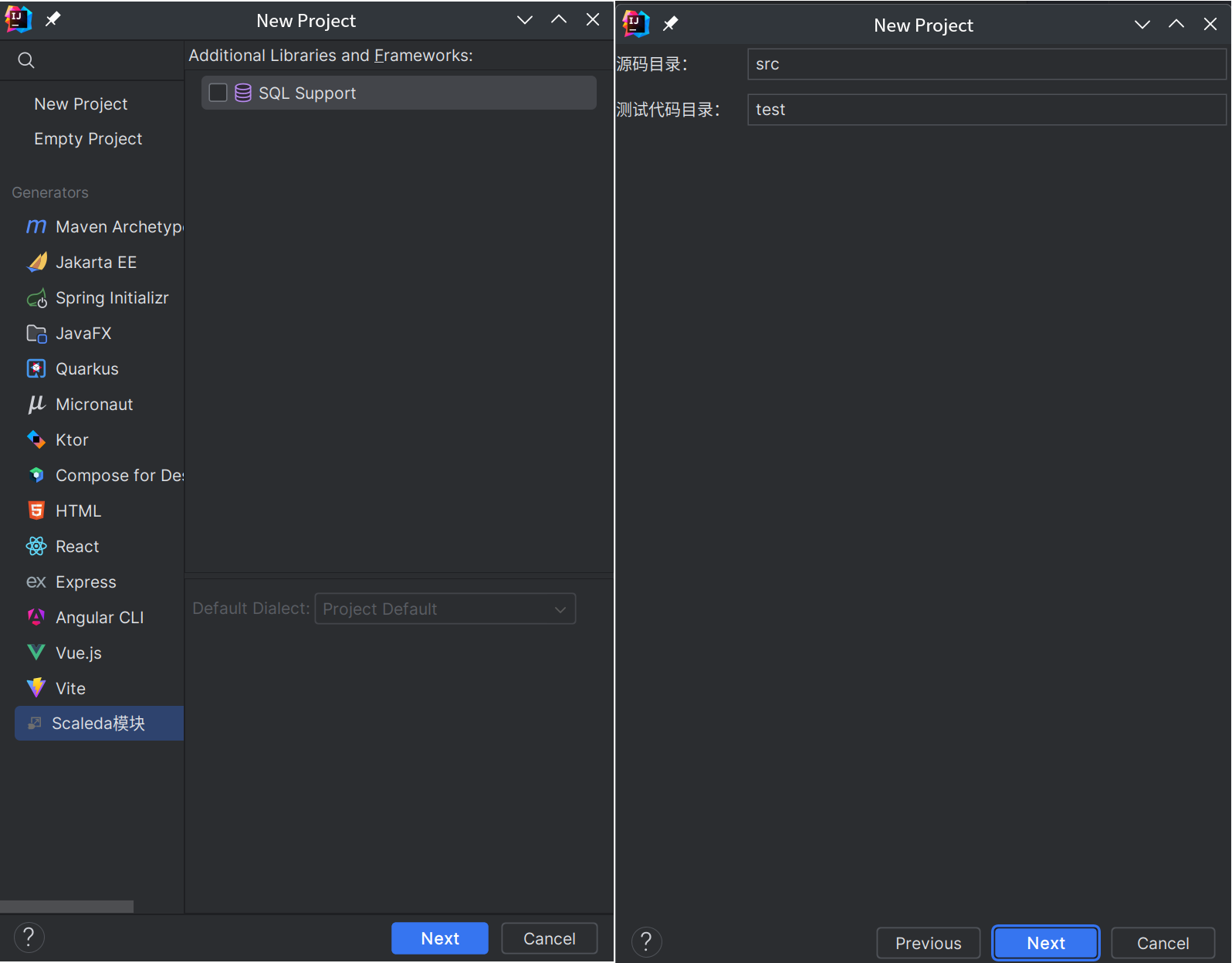Click IntelliJ logo in right window title bar
The image size is (1232, 963).
636,24
